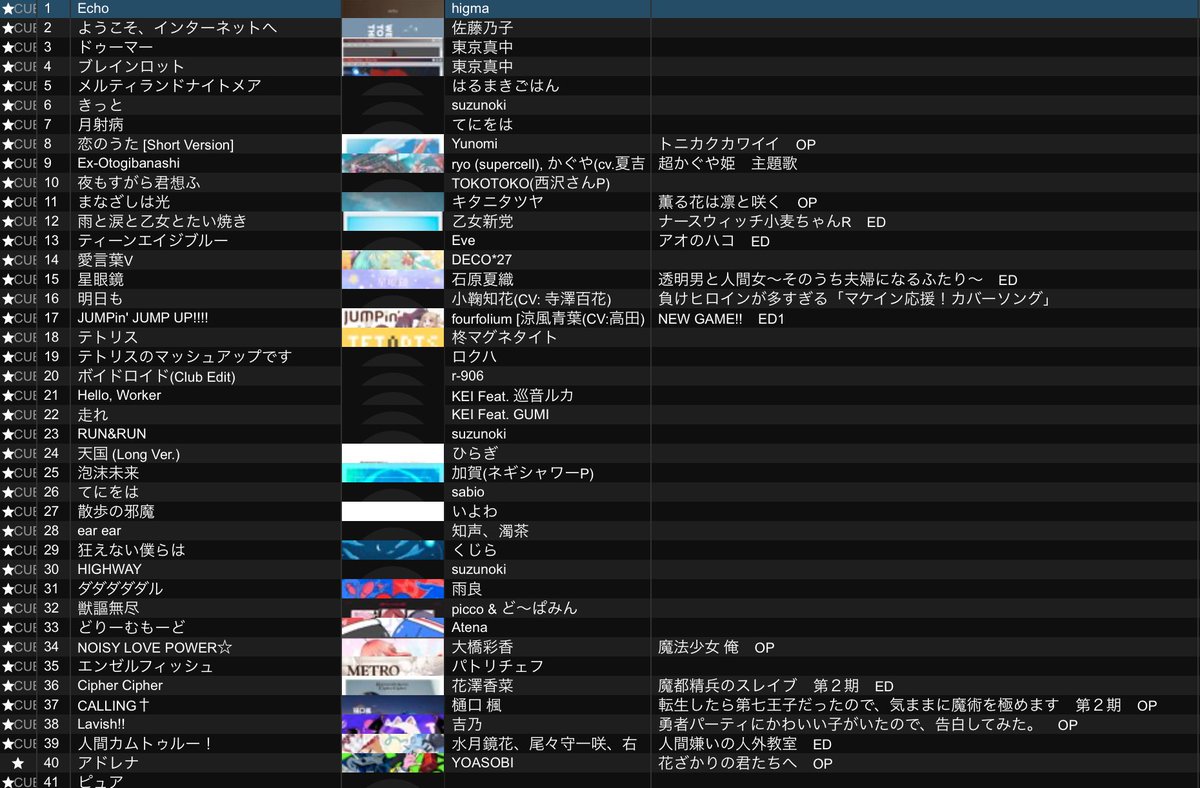Toggle the star rating on "恋のうた [Short Version]"
The height and width of the screenshot is (788, 1200).
point(8,143)
